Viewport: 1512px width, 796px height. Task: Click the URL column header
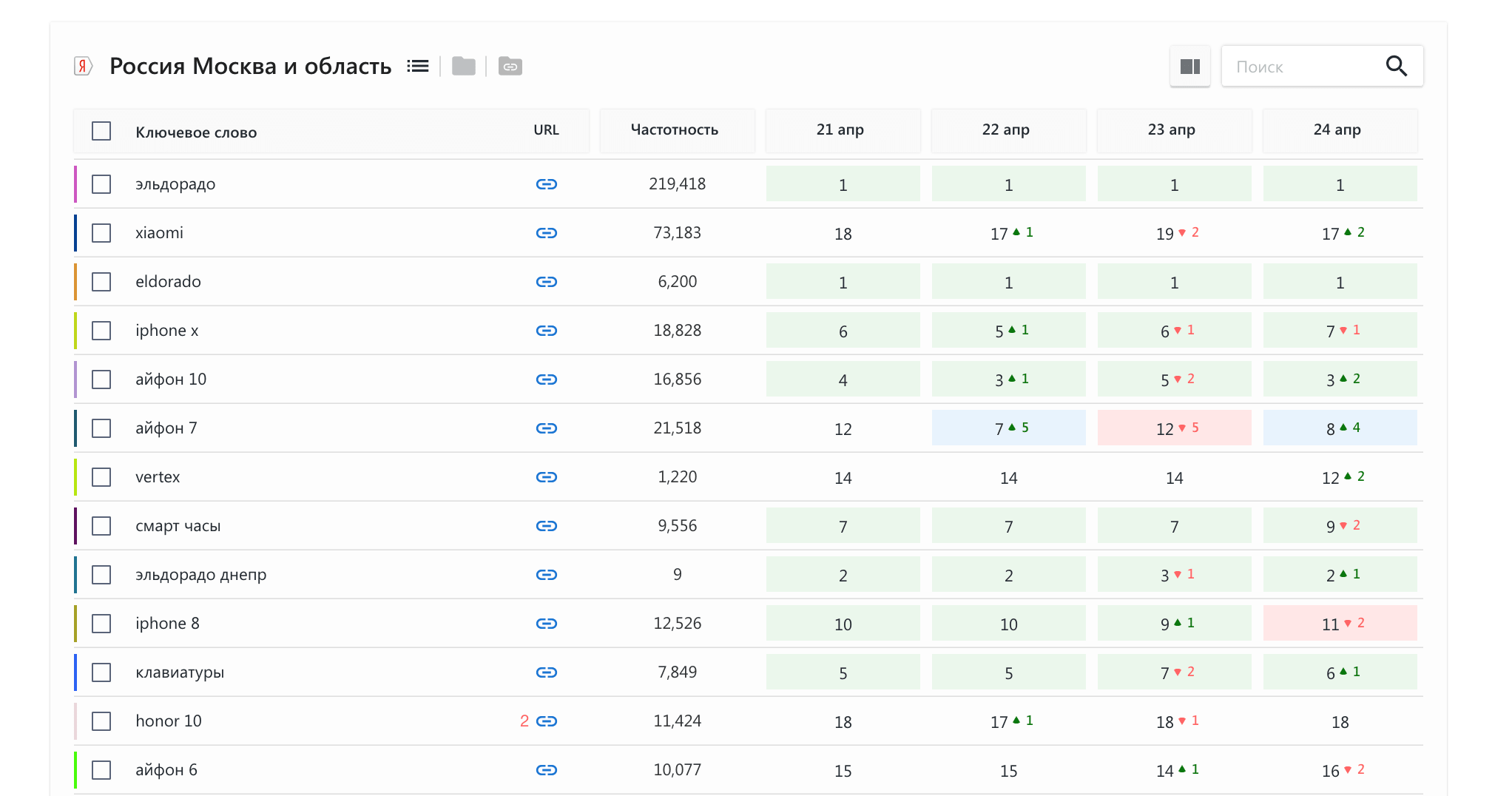click(547, 129)
